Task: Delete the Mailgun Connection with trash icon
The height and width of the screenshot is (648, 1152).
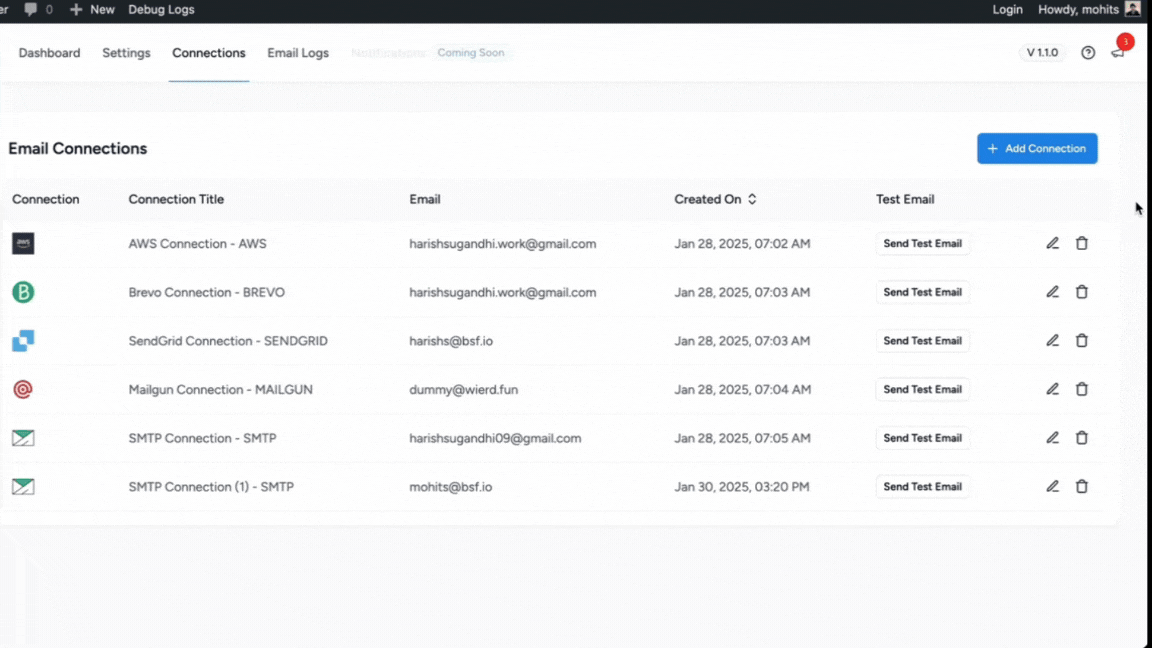Action: [x=1081, y=389]
